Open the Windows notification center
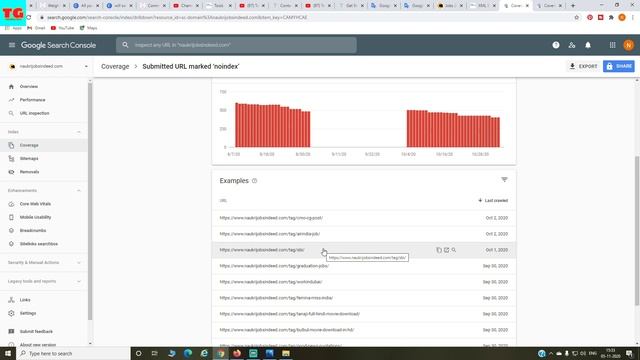The width and height of the screenshot is (640, 360). tap(629, 353)
